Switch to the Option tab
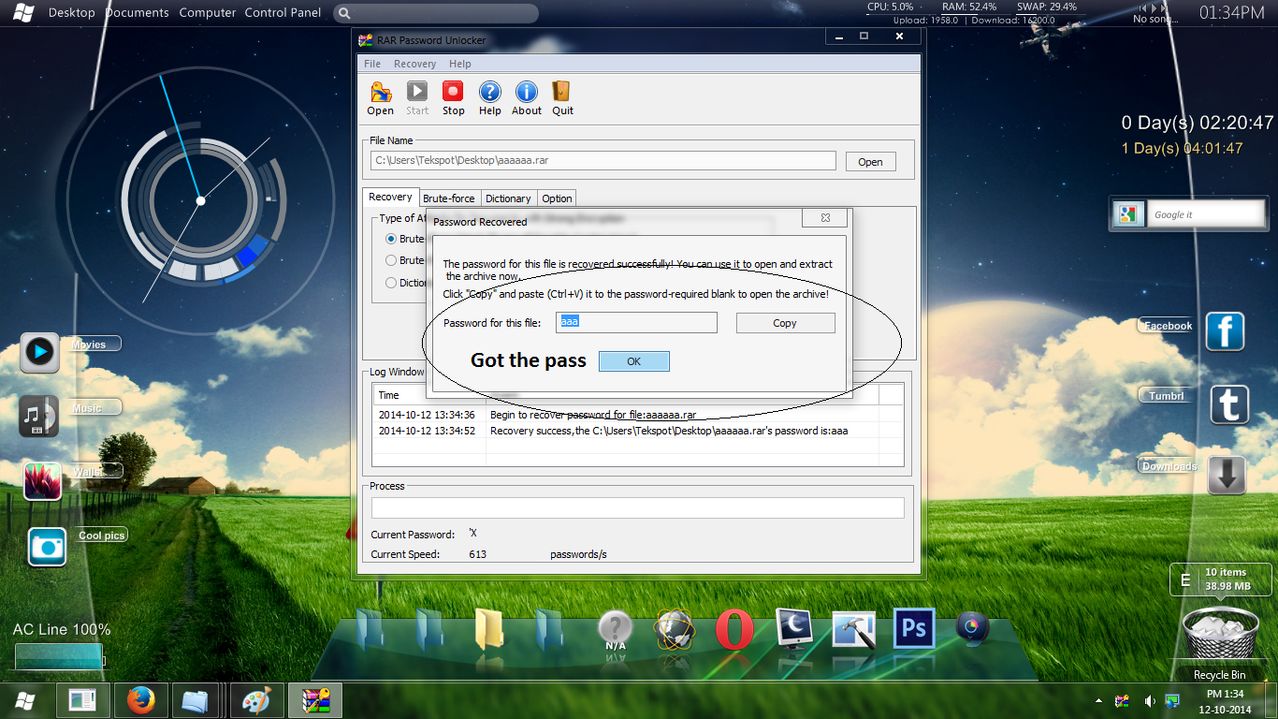Image resolution: width=1278 pixels, height=719 pixels. (557, 198)
